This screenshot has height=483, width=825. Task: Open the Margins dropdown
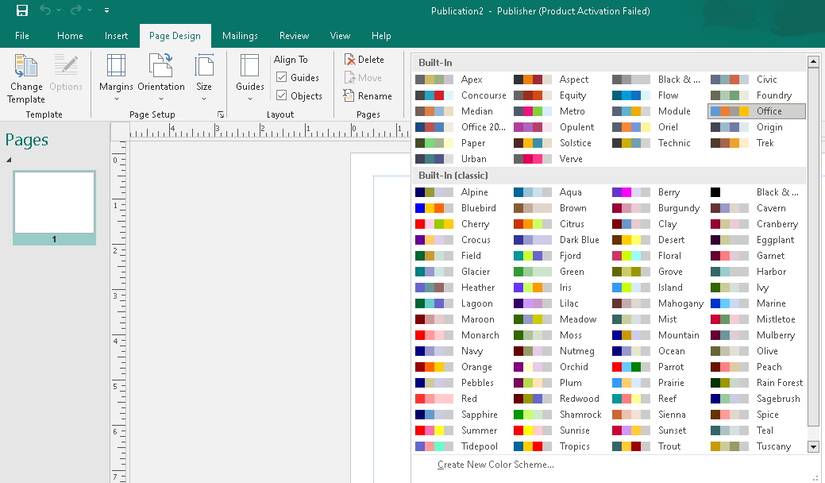point(116,78)
